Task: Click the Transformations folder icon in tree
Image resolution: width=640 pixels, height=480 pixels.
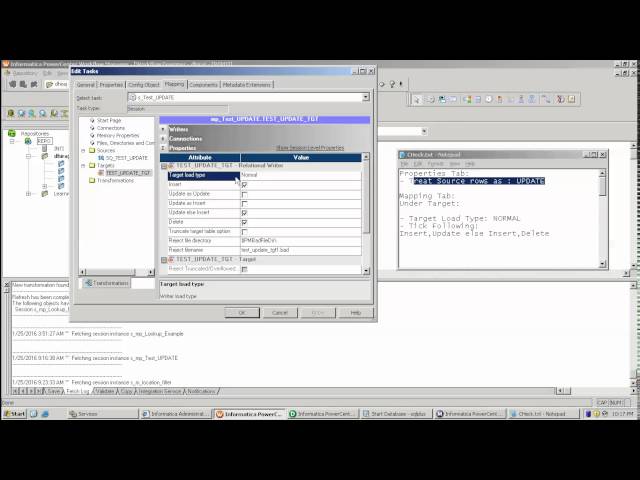Action: (x=92, y=180)
